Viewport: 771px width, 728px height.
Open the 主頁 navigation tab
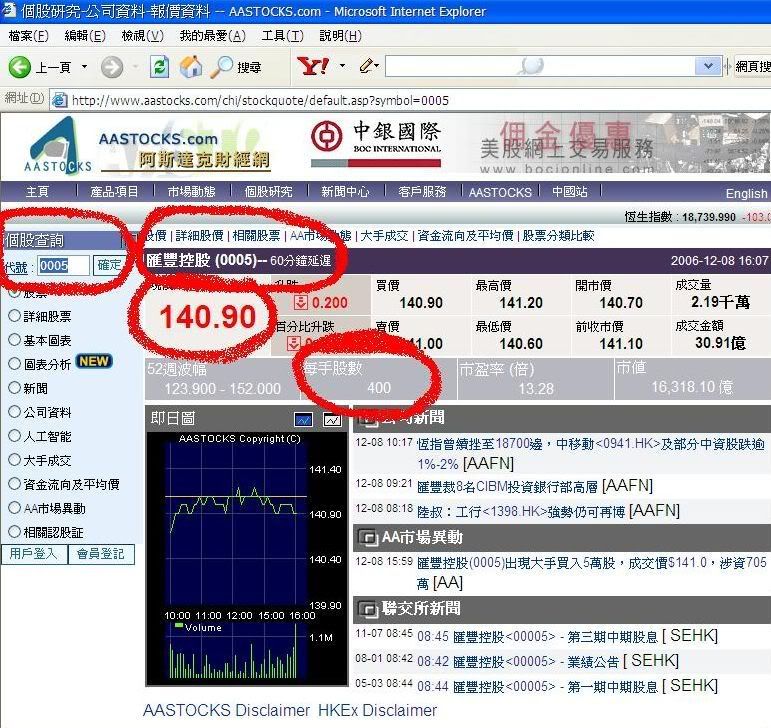[x=37, y=191]
